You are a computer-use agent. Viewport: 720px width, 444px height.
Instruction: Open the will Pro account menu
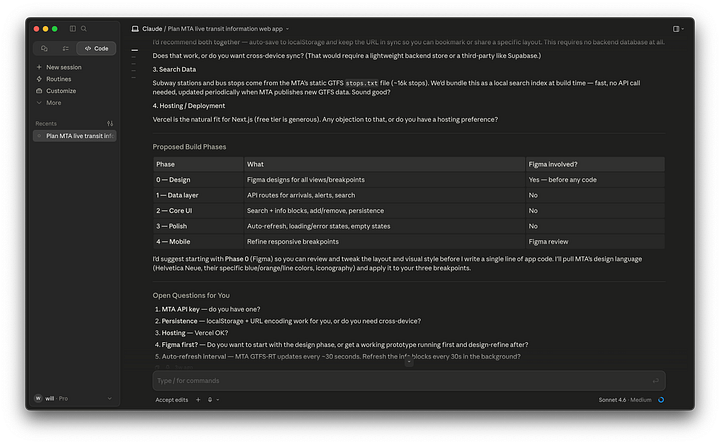(73, 399)
